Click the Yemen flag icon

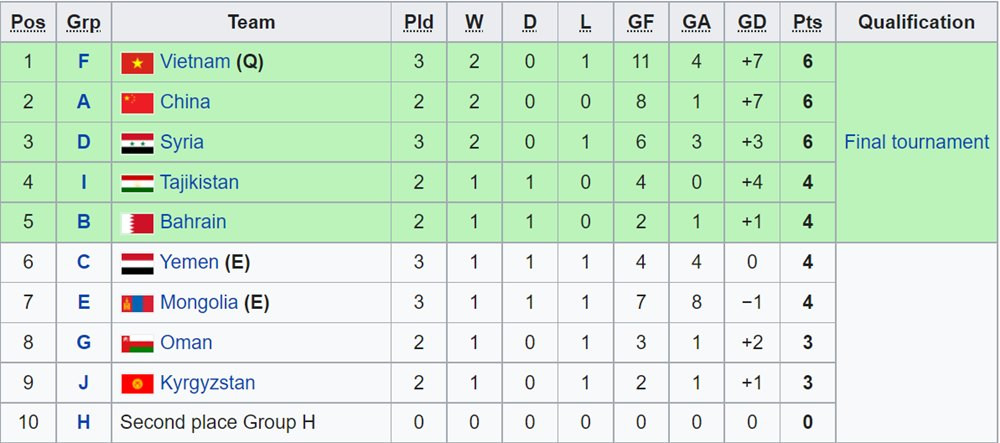pos(137,262)
